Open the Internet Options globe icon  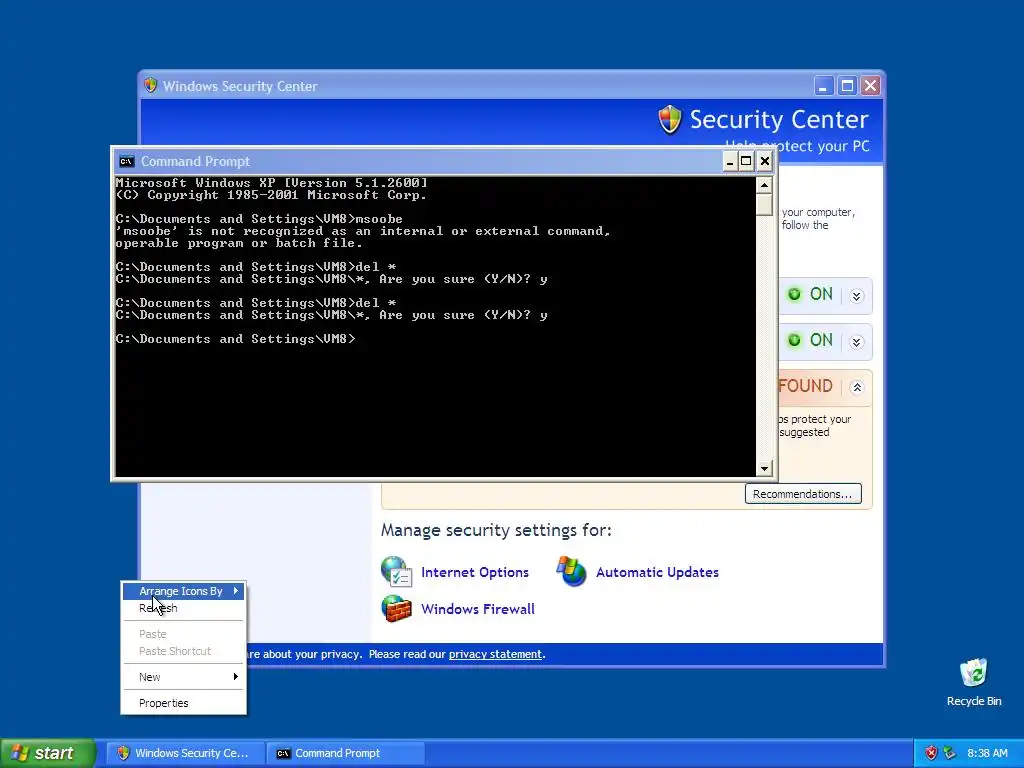click(x=396, y=571)
